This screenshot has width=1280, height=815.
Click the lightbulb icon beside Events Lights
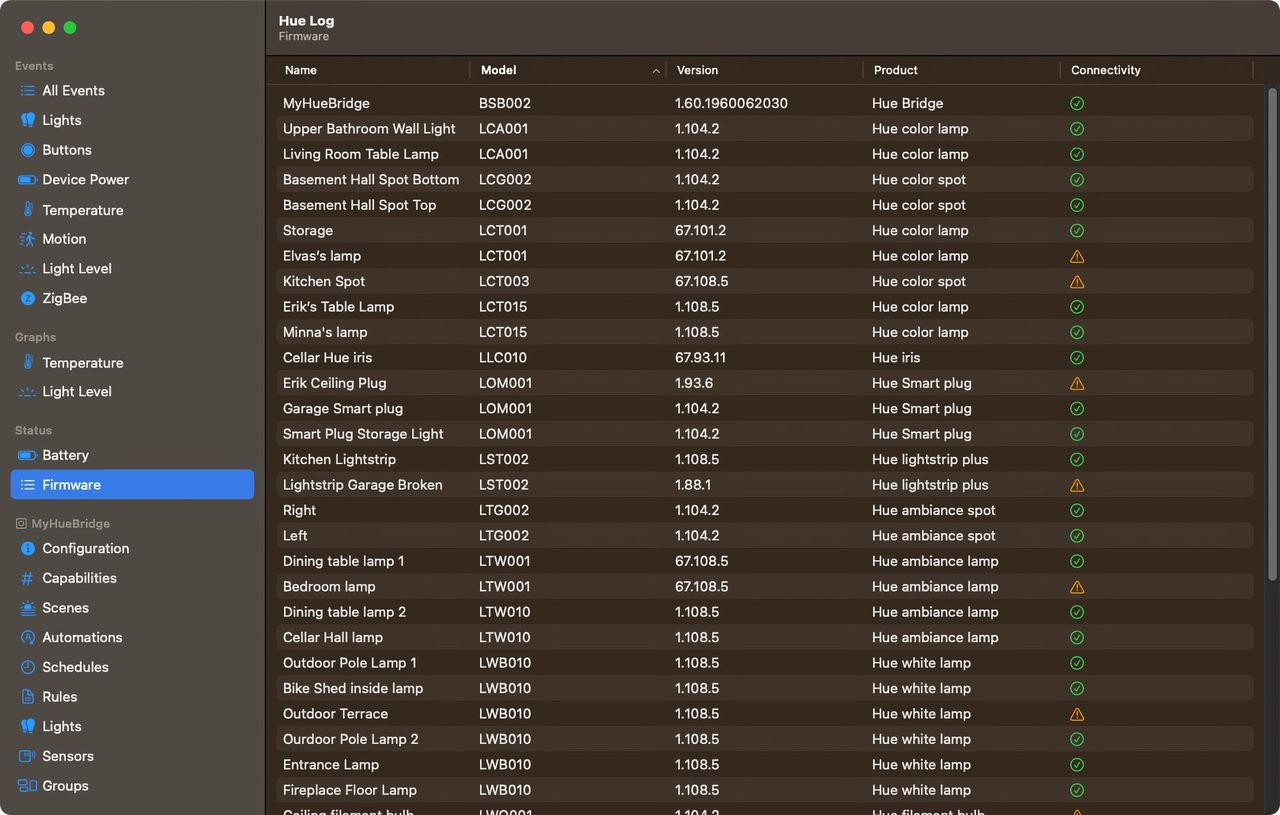tap(28, 120)
